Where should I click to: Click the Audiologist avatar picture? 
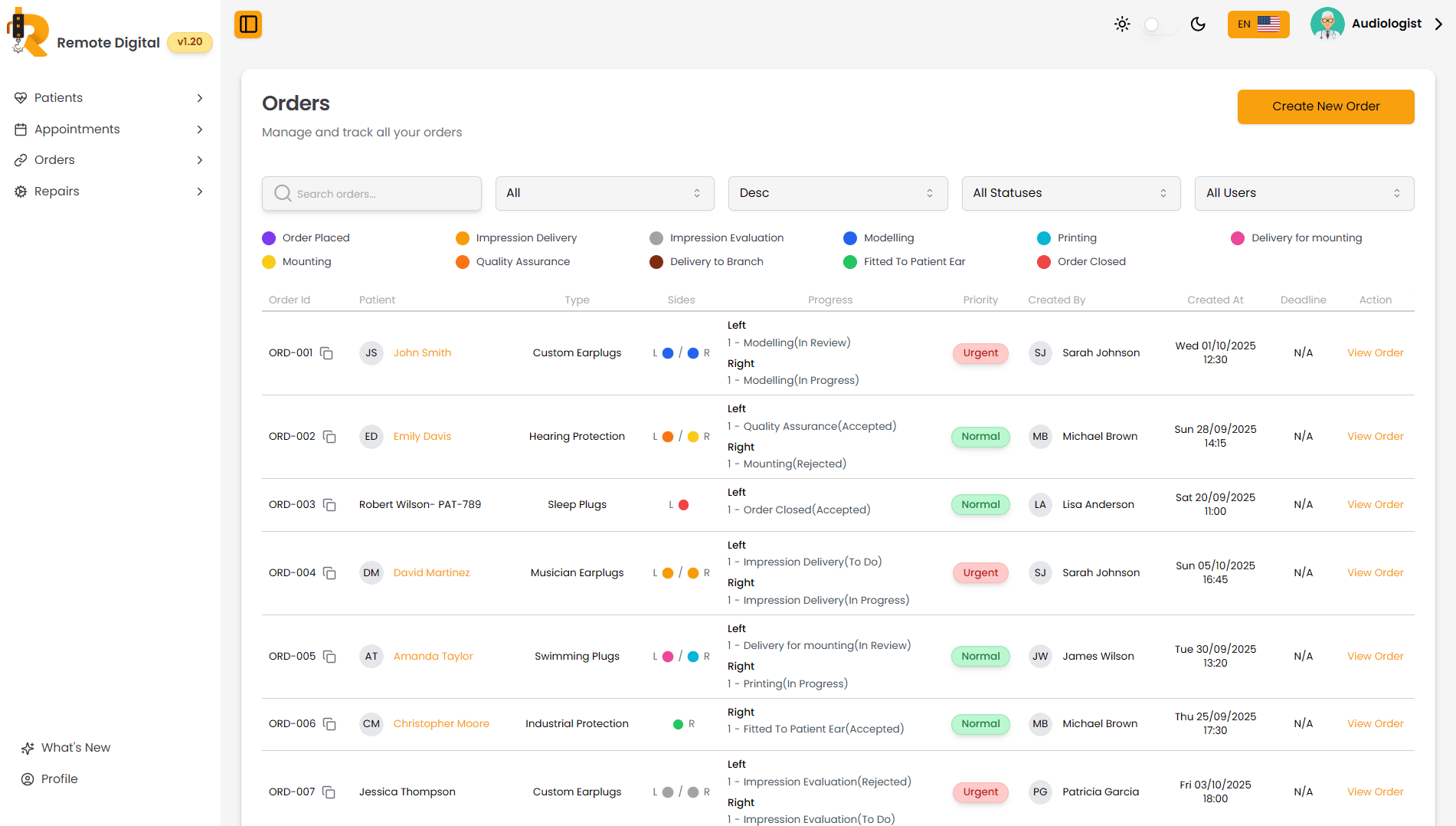[x=1327, y=24]
